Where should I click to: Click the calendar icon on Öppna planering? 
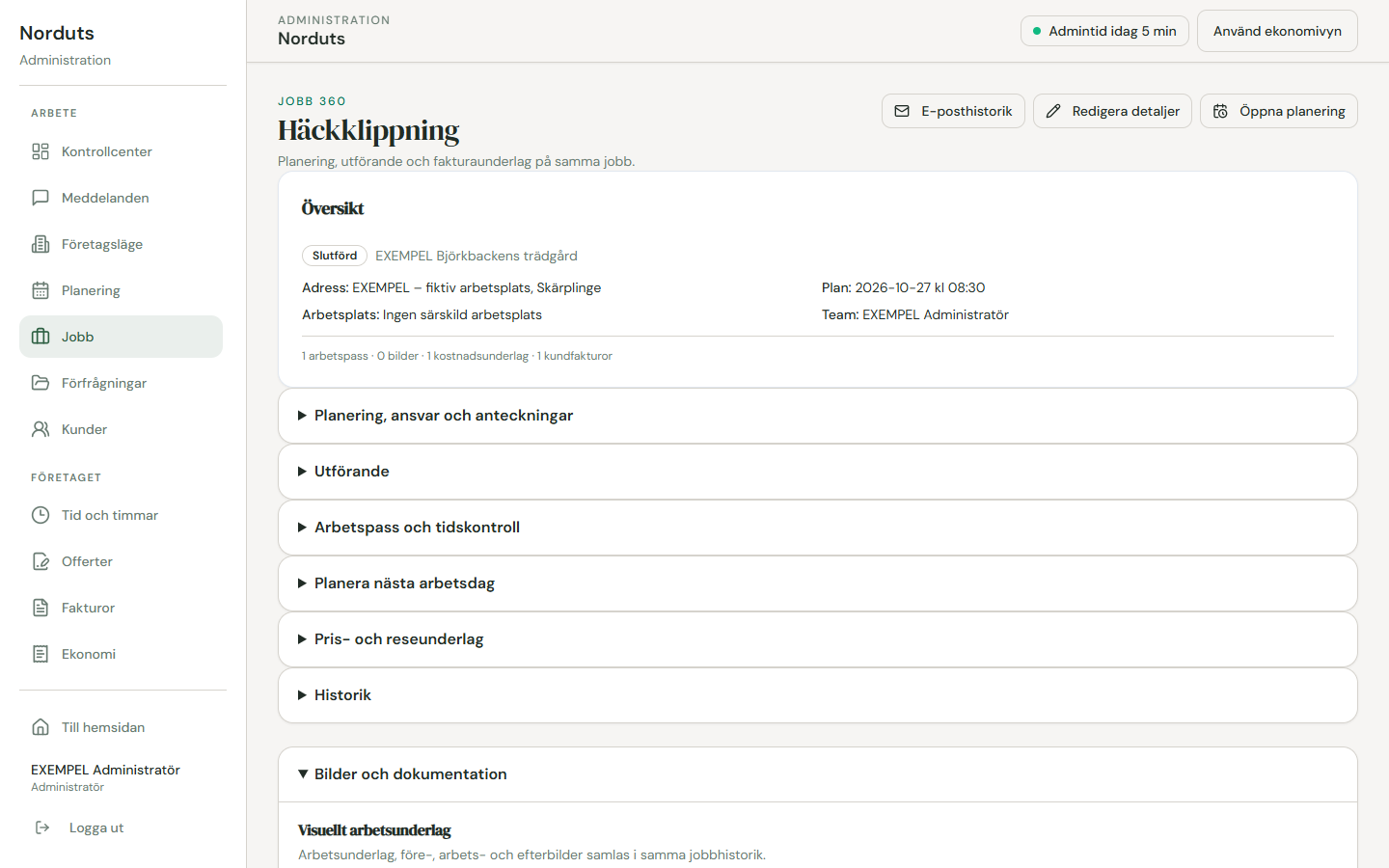[x=1220, y=111]
